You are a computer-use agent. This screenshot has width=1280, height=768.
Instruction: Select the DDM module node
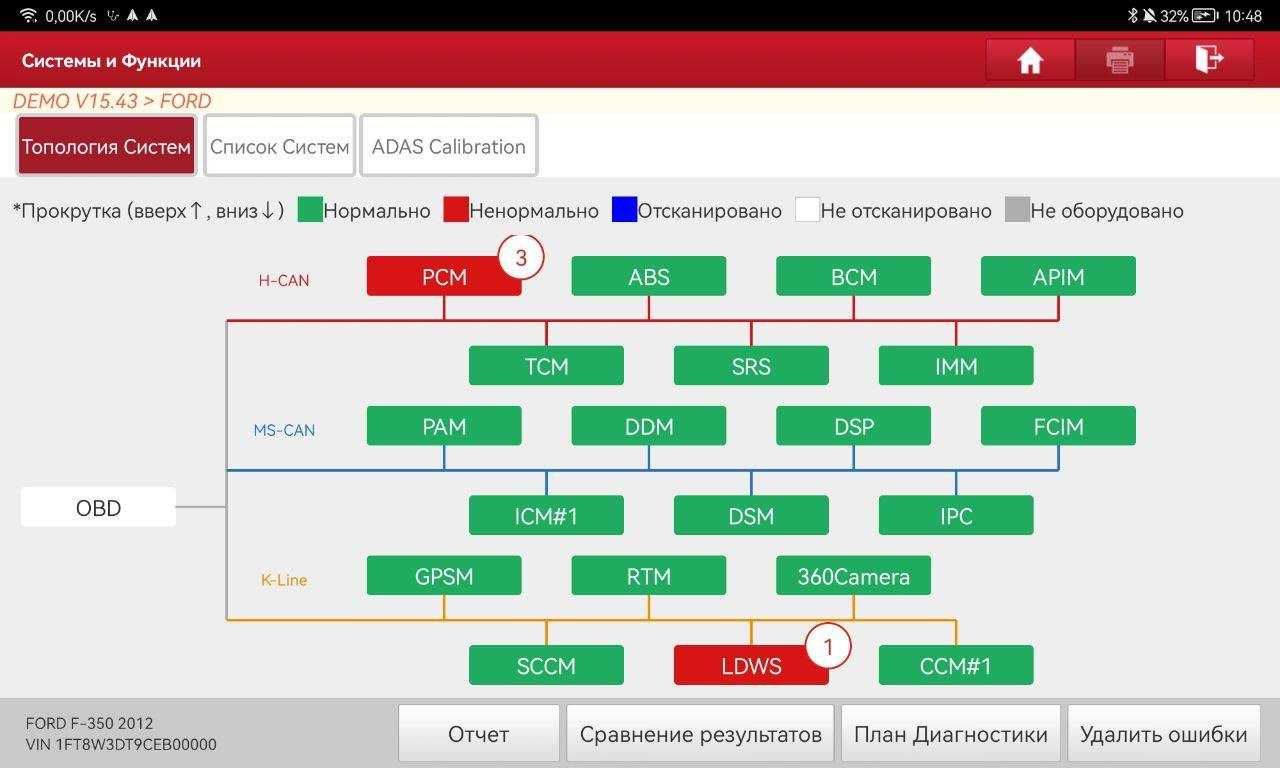click(649, 426)
